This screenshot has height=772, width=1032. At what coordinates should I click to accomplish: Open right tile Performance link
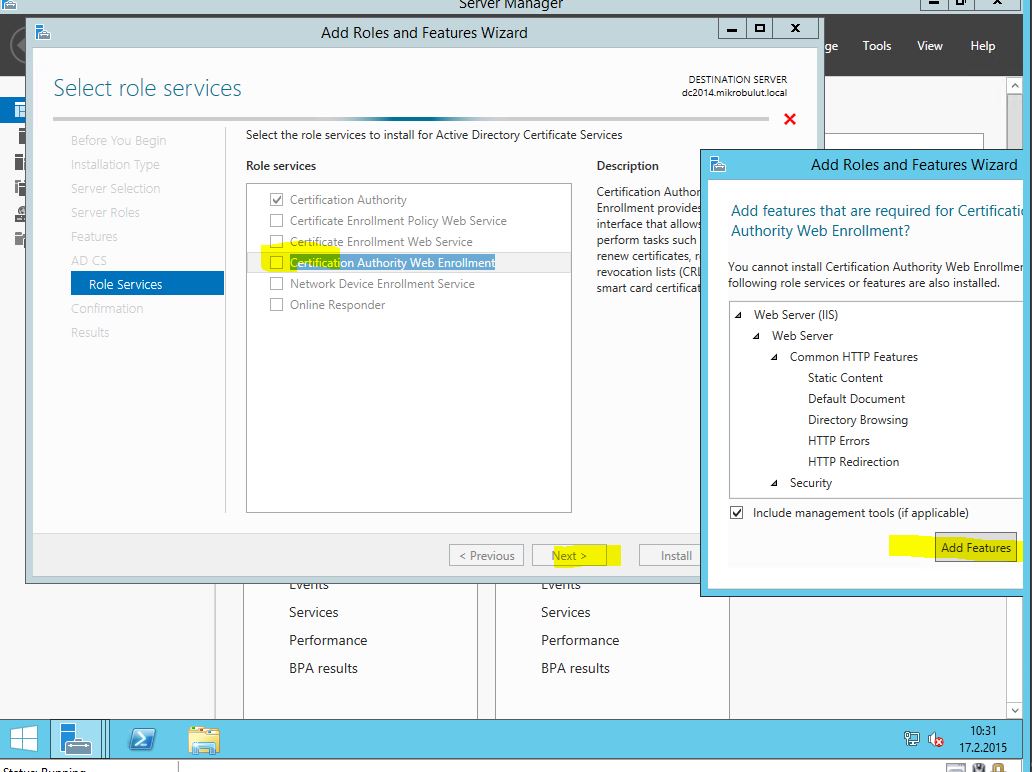(x=580, y=640)
